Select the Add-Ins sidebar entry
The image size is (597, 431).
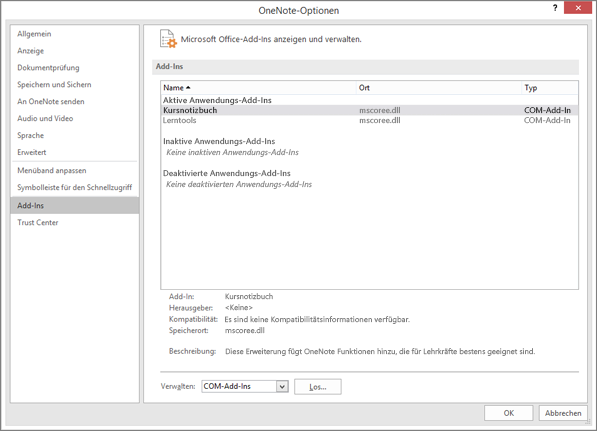click(x=75, y=205)
